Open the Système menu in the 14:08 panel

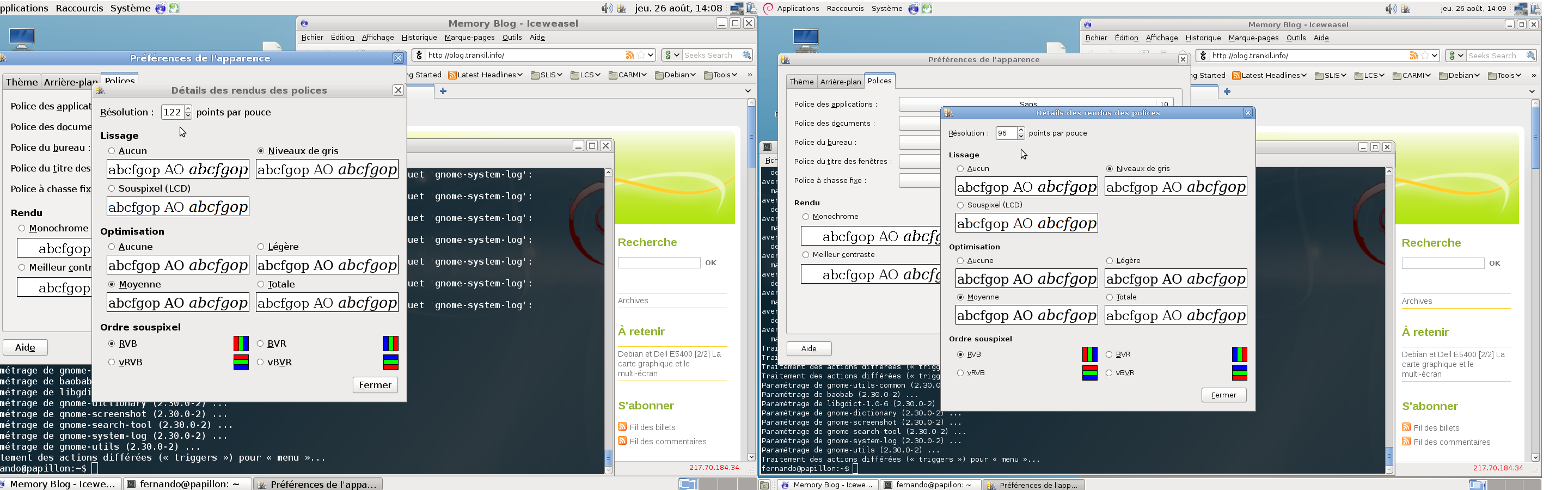click(130, 8)
